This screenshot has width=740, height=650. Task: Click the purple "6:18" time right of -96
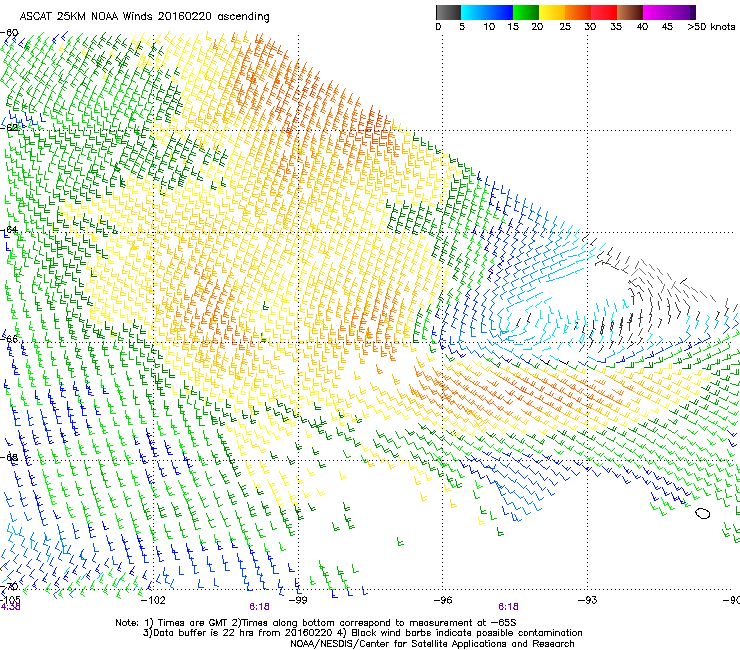click(x=508, y=607)
